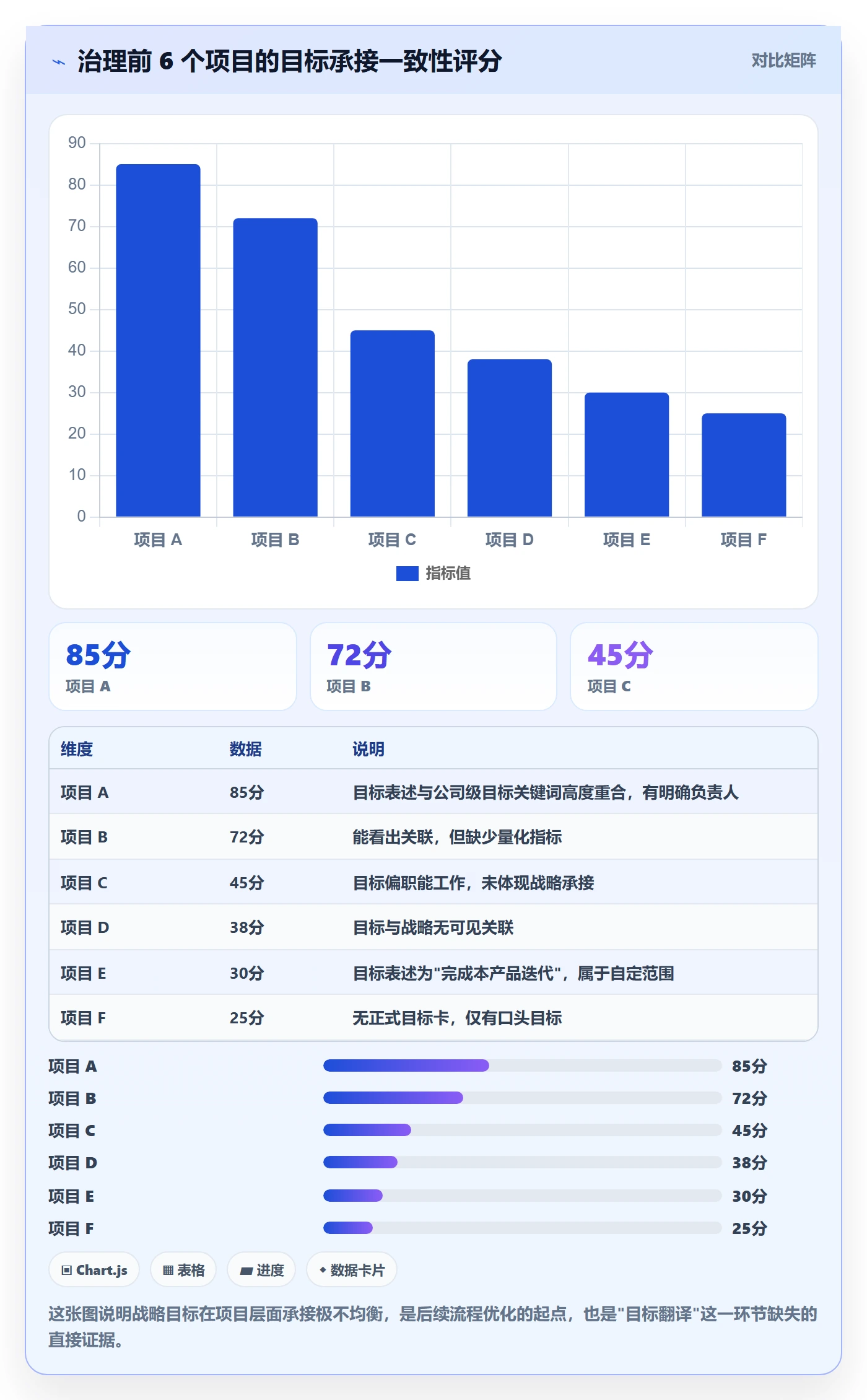Click the 维度 column header

77,749
